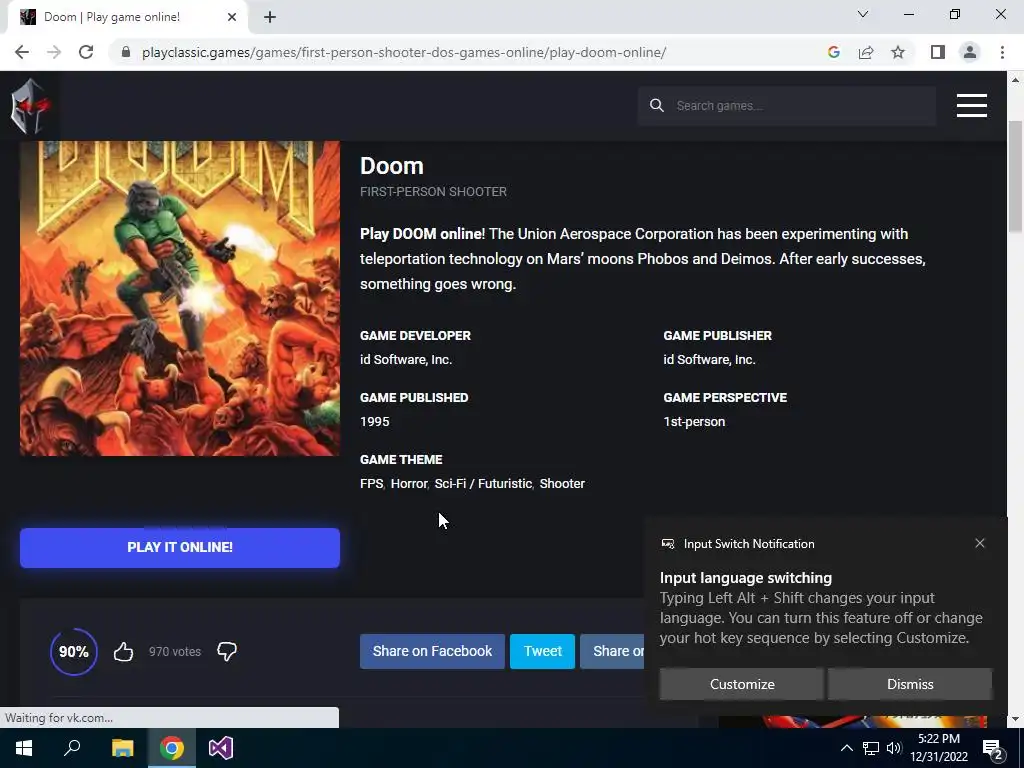Select the Doom browser tab
The height and width of the screenshot is (768, 1024).
[x=128, y=17]
